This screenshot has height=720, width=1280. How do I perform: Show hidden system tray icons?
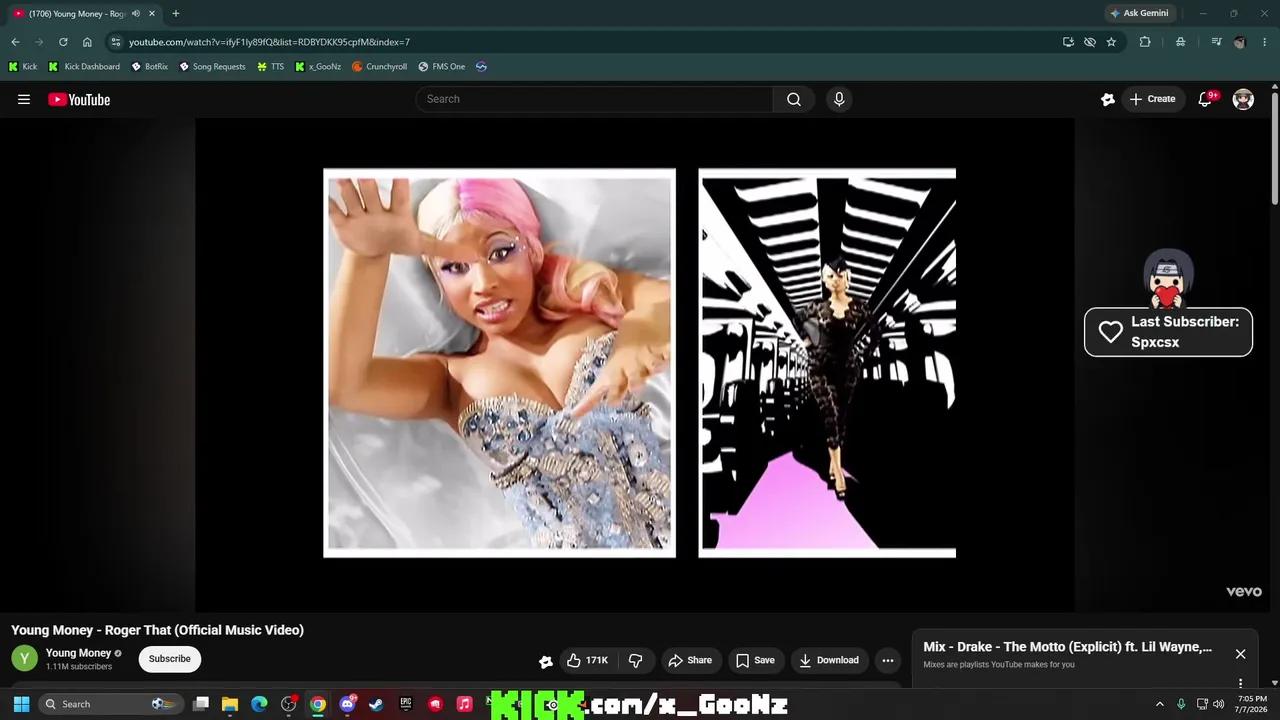1160,704
